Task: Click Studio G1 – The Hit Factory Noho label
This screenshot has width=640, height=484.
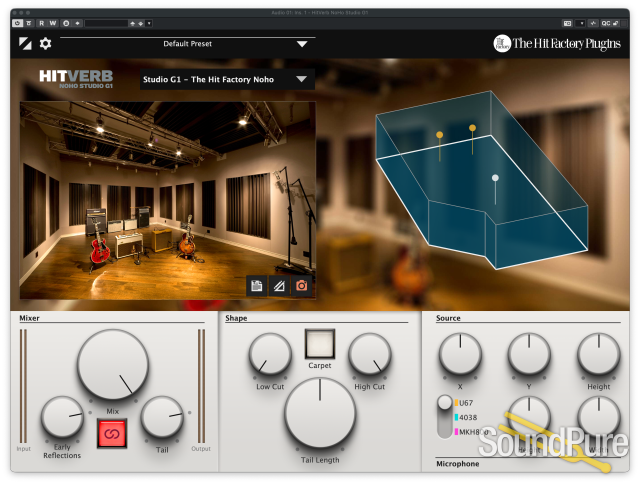Action: [208, 80]
